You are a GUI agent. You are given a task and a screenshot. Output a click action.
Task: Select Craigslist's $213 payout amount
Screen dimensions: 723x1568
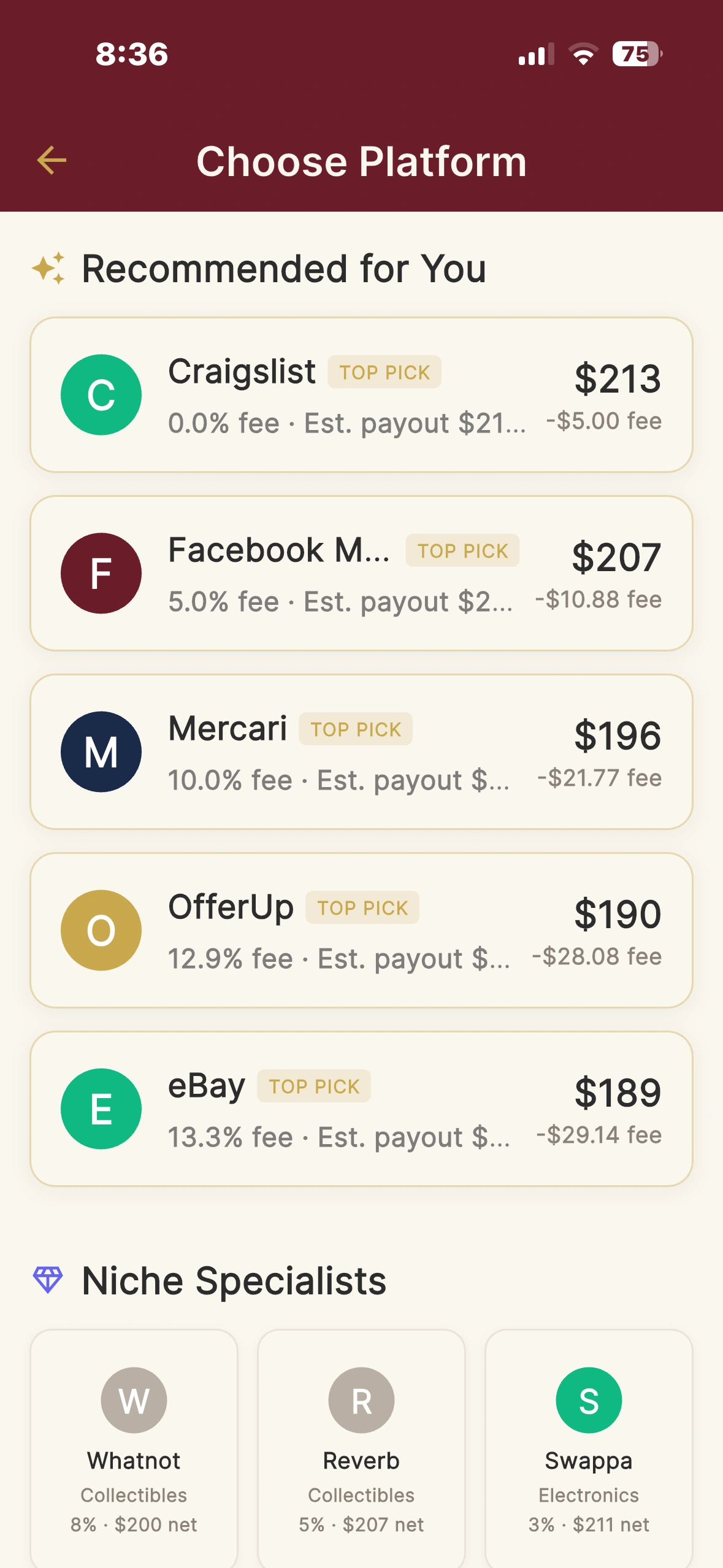[x=617, y=378]
